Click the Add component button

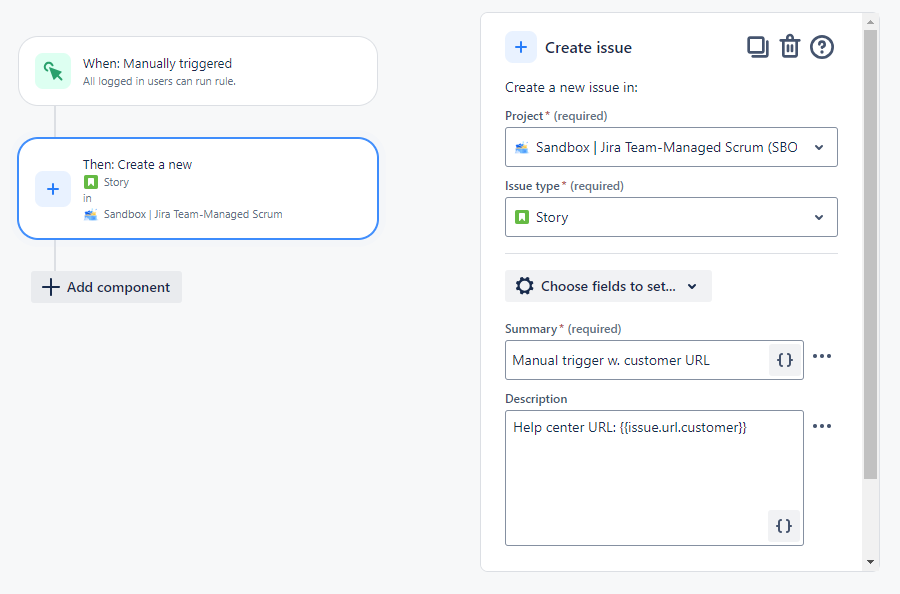[x=106, y=287]
